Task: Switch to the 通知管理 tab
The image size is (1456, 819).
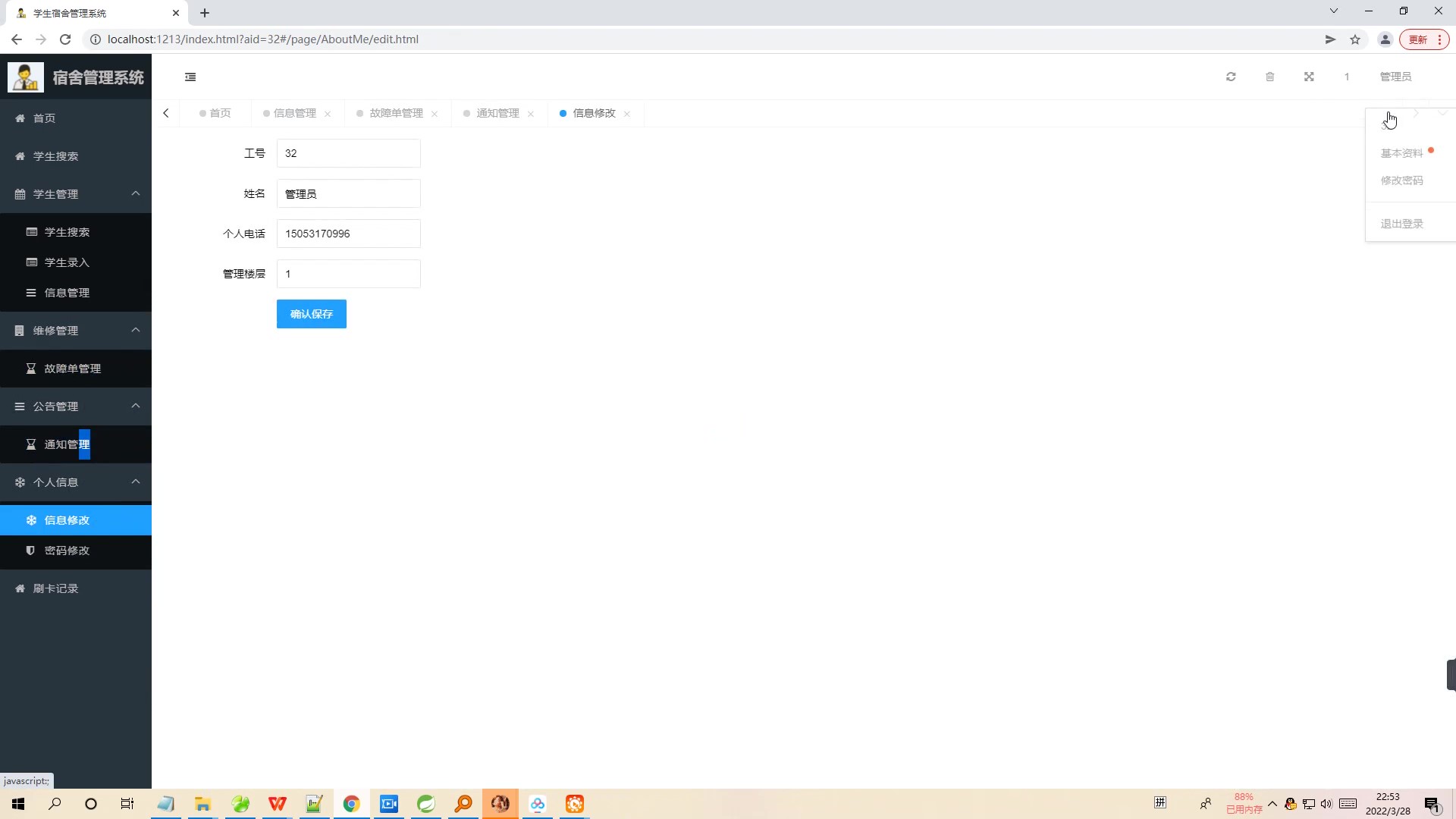Action: point(497,113)
